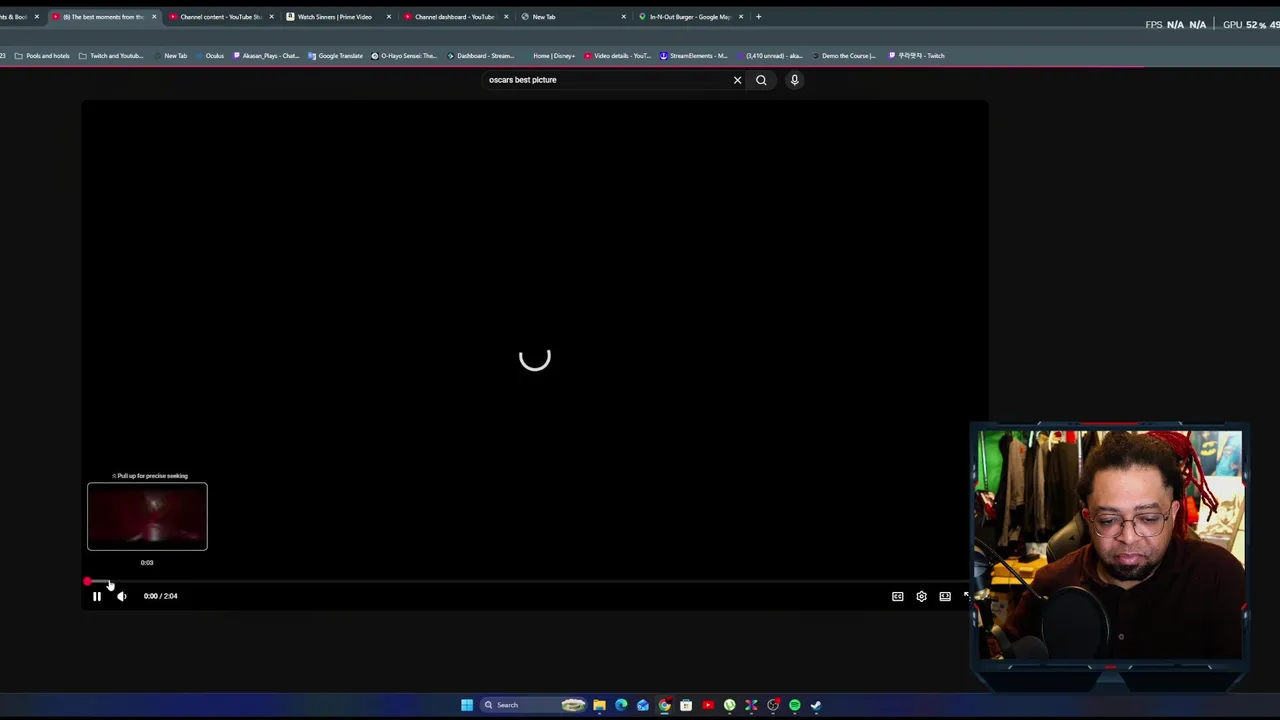Screen dimensions: 1280x720
Task: Close the 'Channel content - YouTube Studio' tab
Action: click(271, 17)
